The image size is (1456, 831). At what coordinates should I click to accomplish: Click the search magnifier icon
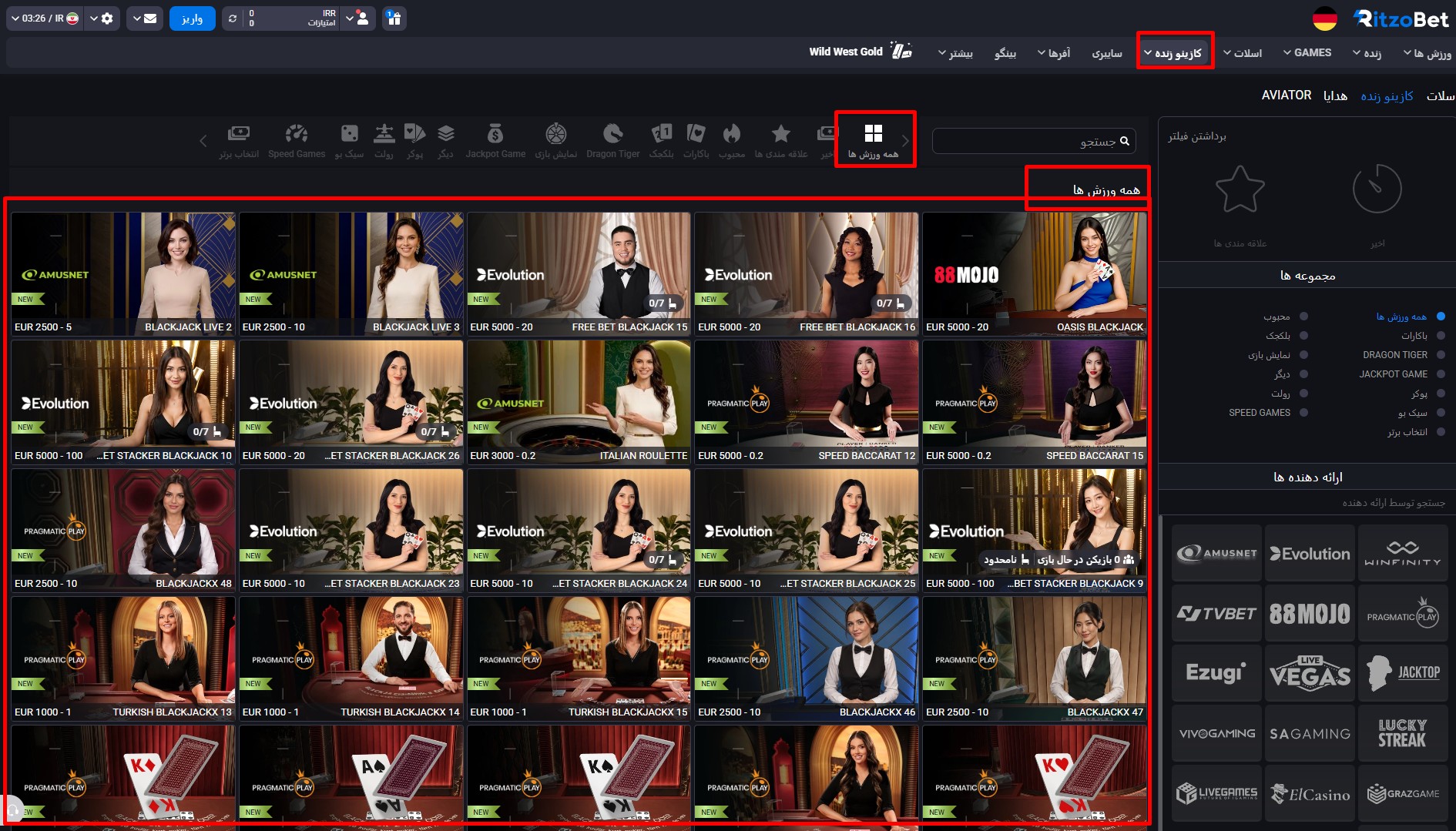click(1125, 141)
